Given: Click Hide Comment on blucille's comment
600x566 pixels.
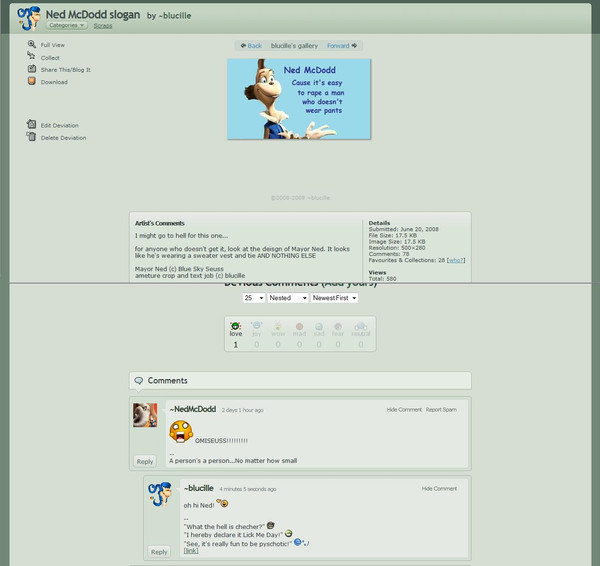Looking at the screenshot, I should point(439,489).
